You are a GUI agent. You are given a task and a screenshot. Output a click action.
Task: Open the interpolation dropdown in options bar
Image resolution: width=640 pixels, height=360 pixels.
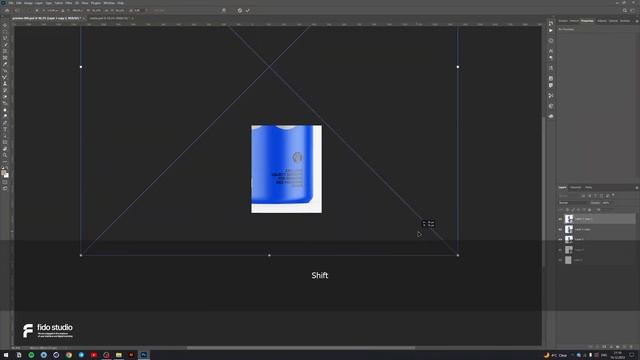[x=160, y=10]
